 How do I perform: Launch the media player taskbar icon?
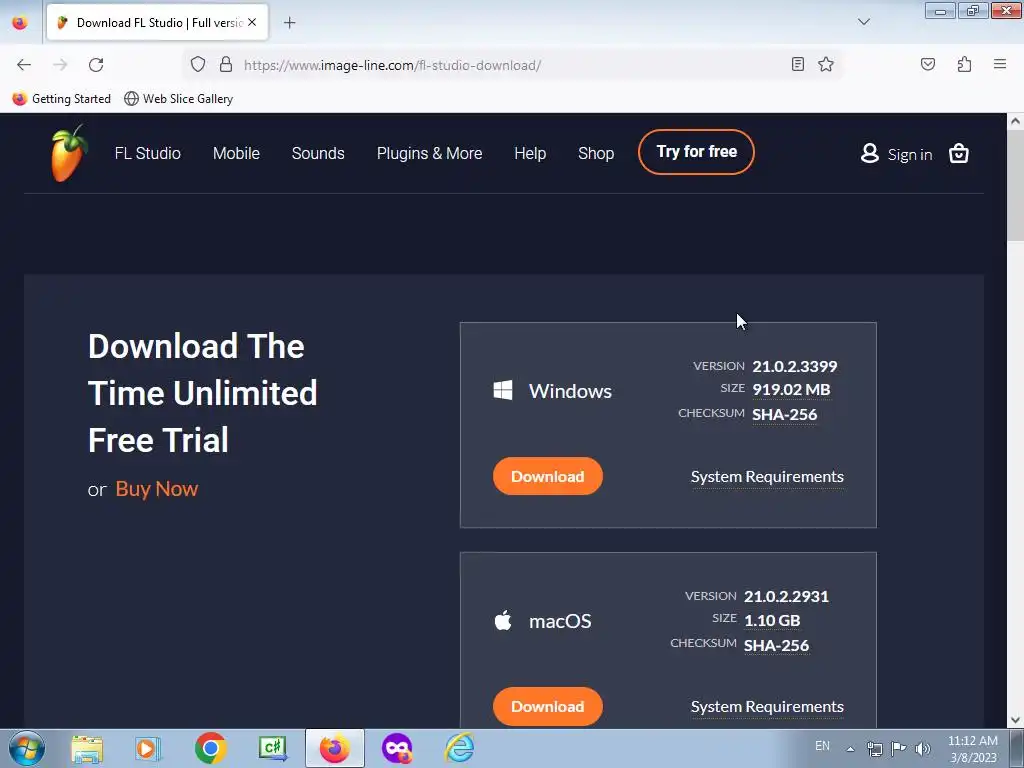[148, 748]
